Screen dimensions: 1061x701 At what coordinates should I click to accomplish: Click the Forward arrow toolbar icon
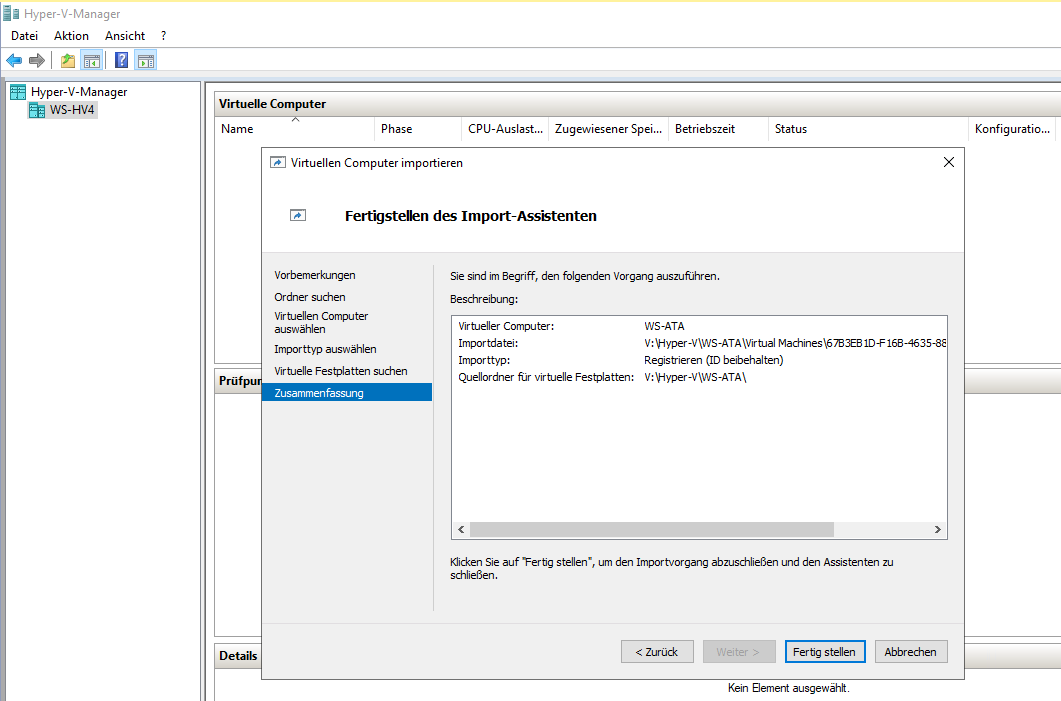(37, 61)
